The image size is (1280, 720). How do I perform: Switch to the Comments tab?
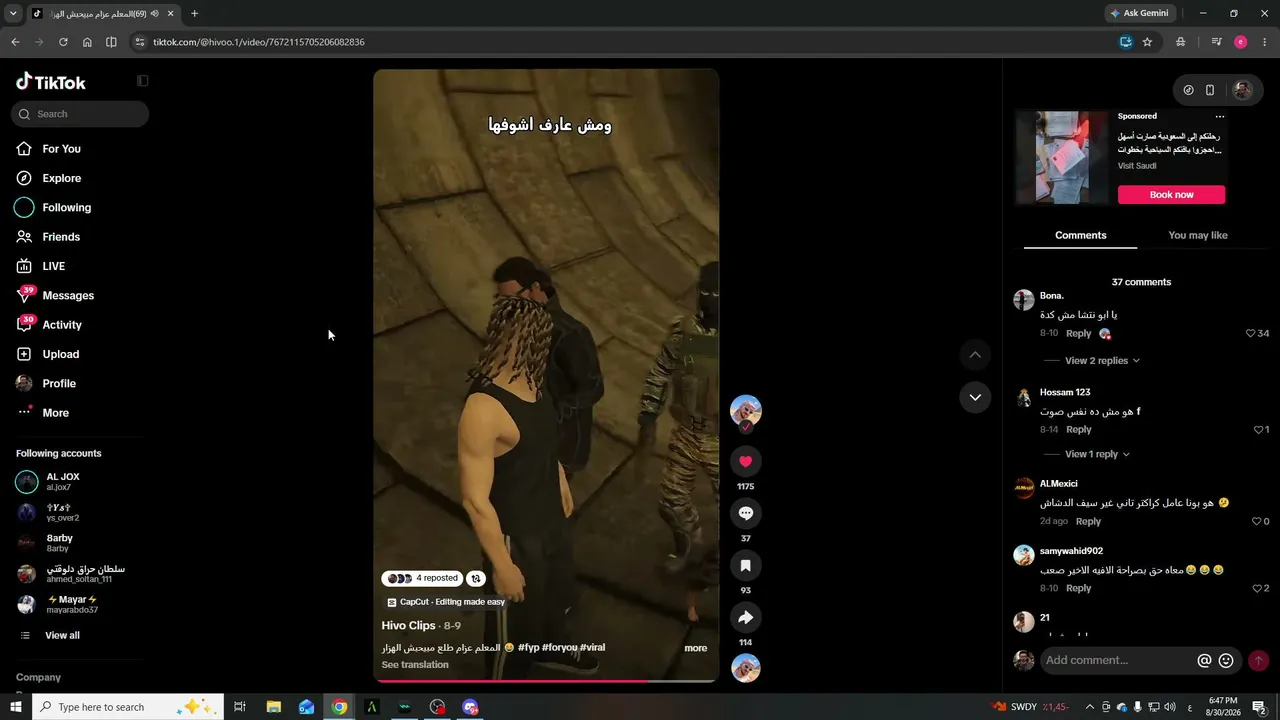(x=1080, y=236)
